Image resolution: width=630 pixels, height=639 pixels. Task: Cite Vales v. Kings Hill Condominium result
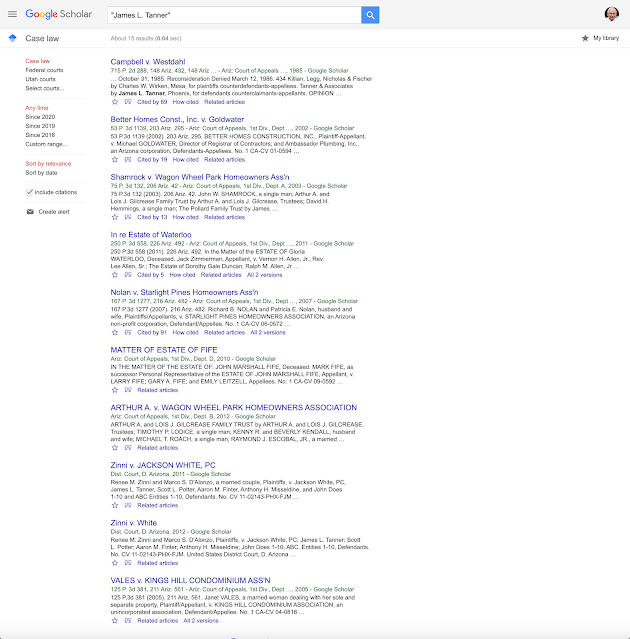click(128, 621)
